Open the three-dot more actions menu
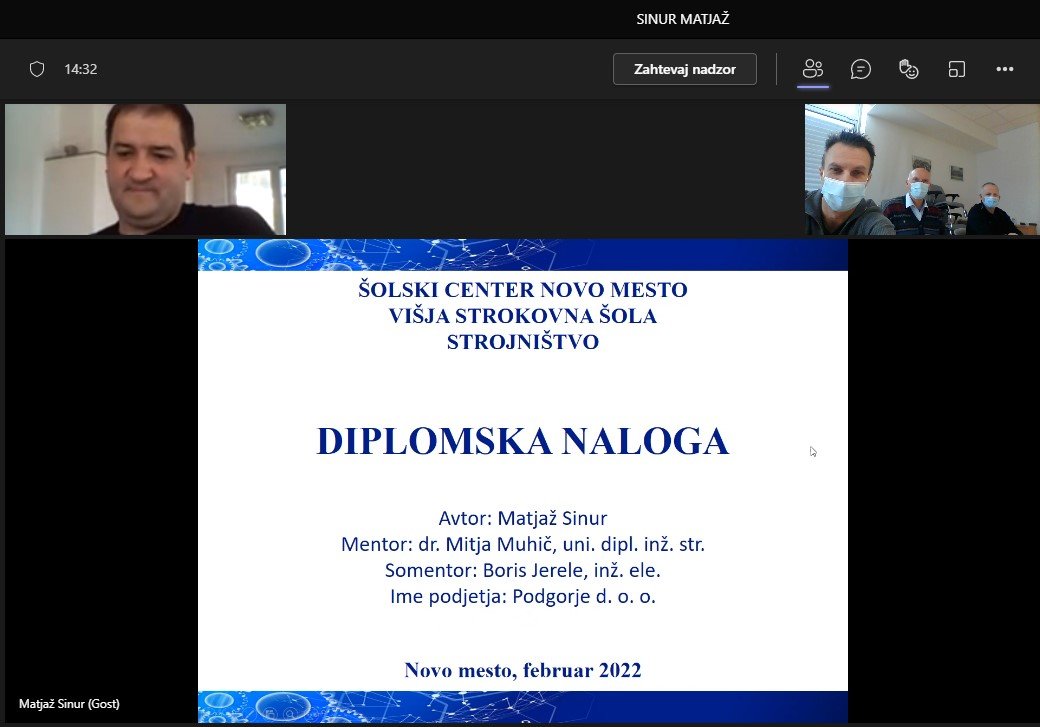This screenshot has height=727, width=1040. [1004, 69]
